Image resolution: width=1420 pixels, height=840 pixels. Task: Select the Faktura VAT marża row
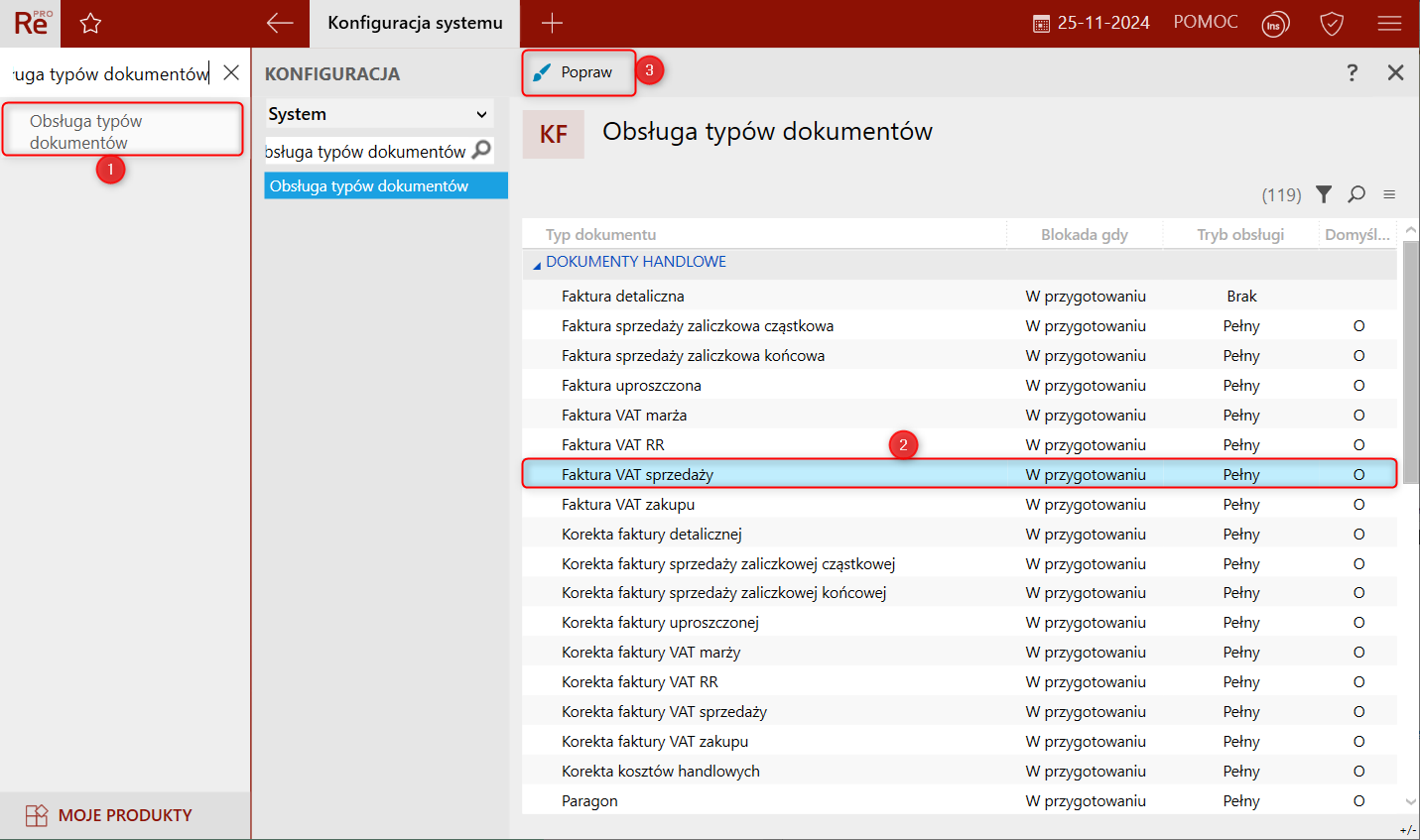[624, 416]
